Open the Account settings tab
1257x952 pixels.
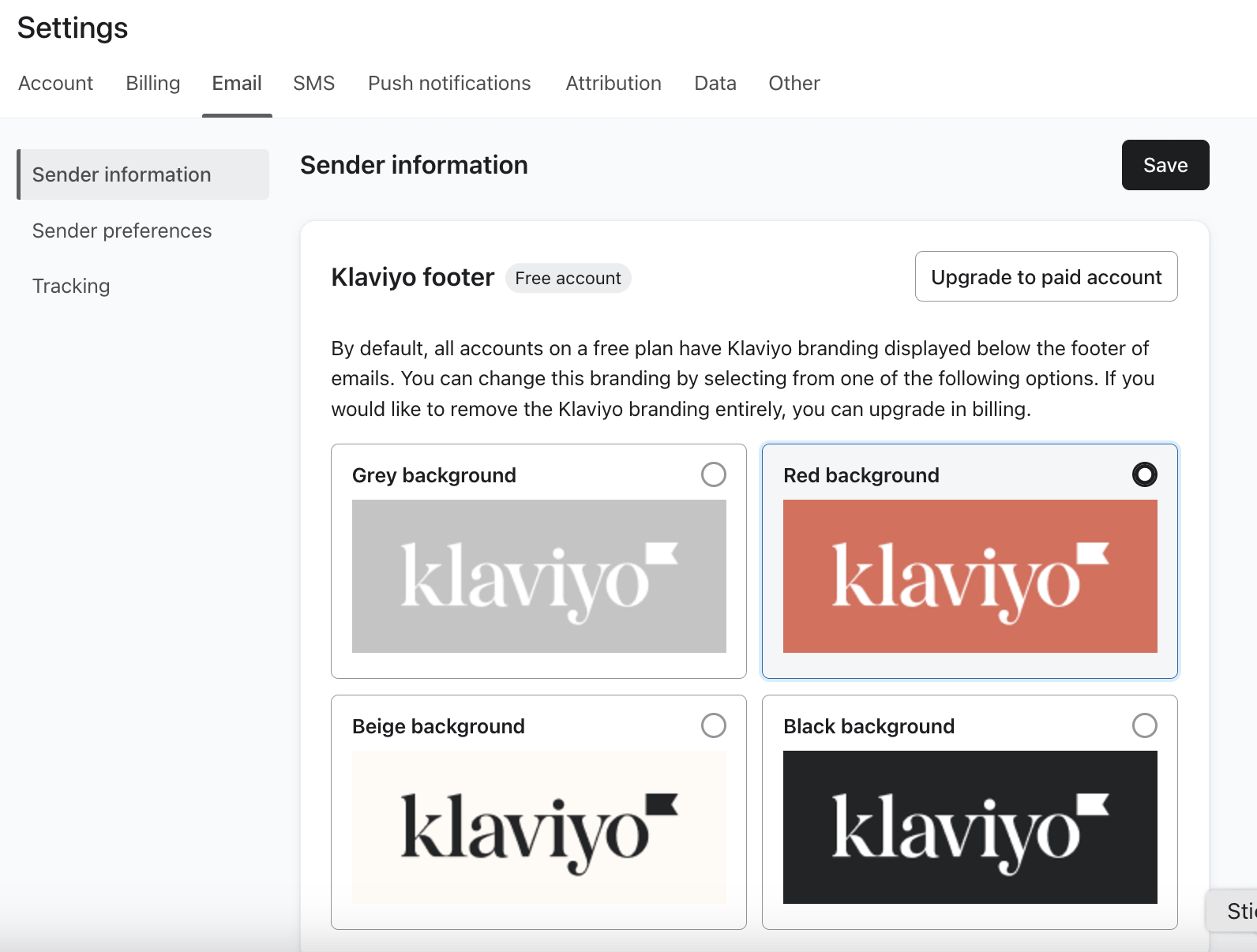55,84
